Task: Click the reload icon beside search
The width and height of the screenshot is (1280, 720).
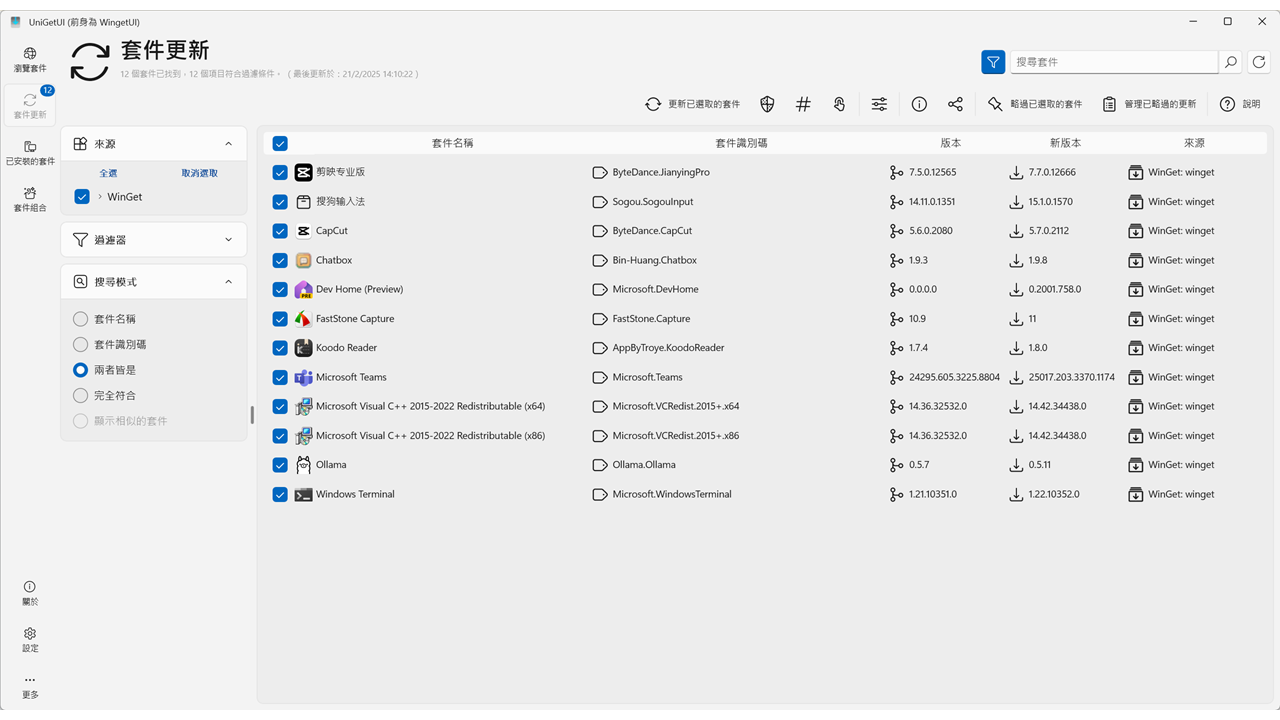Action: [x=1259, y=62]
